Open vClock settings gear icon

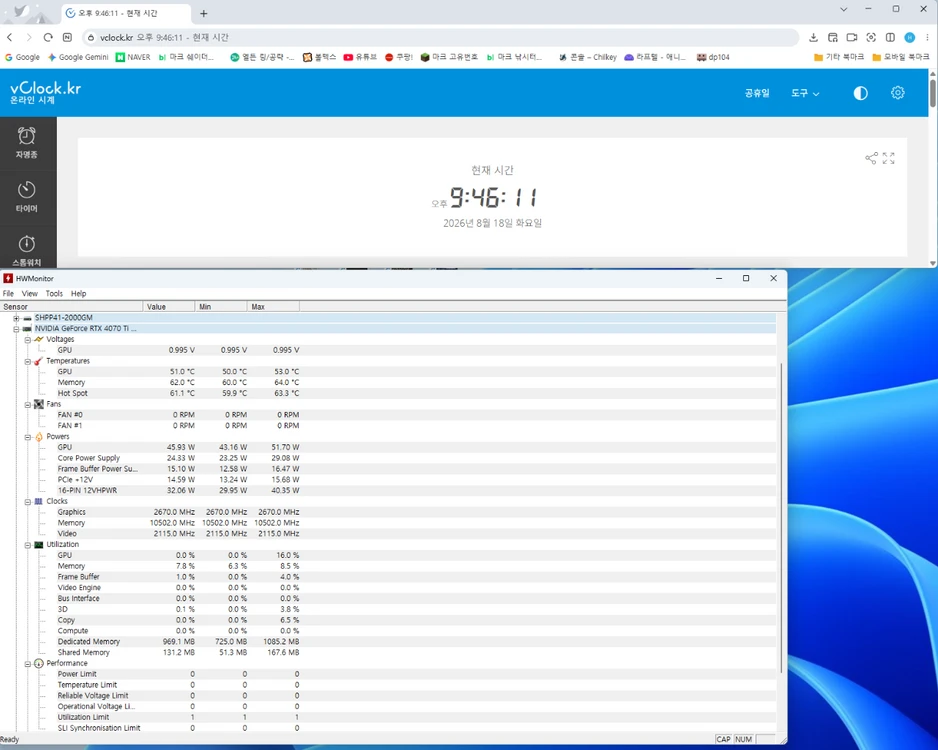(x=897, y=93)
